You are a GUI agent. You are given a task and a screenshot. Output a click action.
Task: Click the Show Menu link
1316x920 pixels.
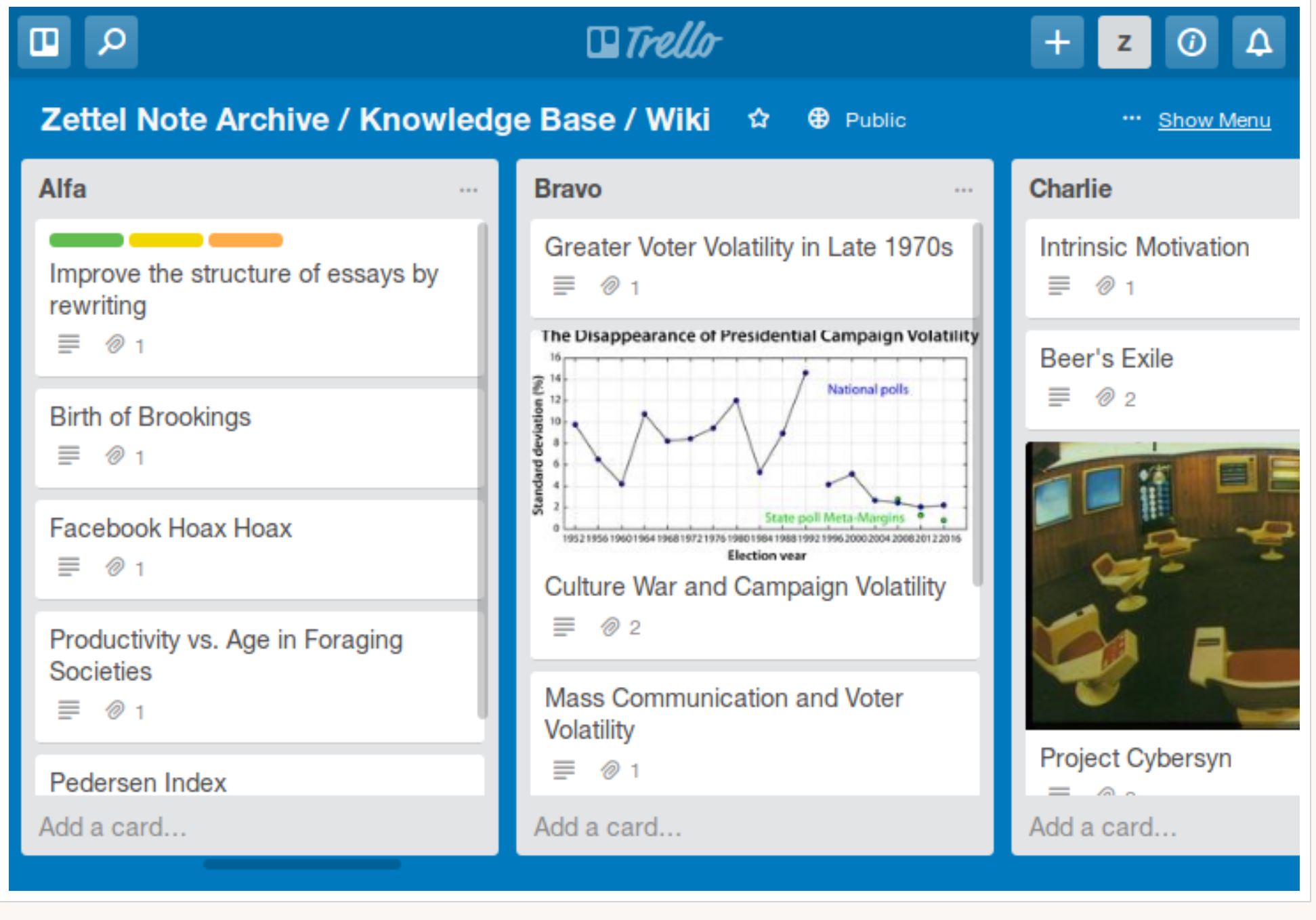[1214, 120]
